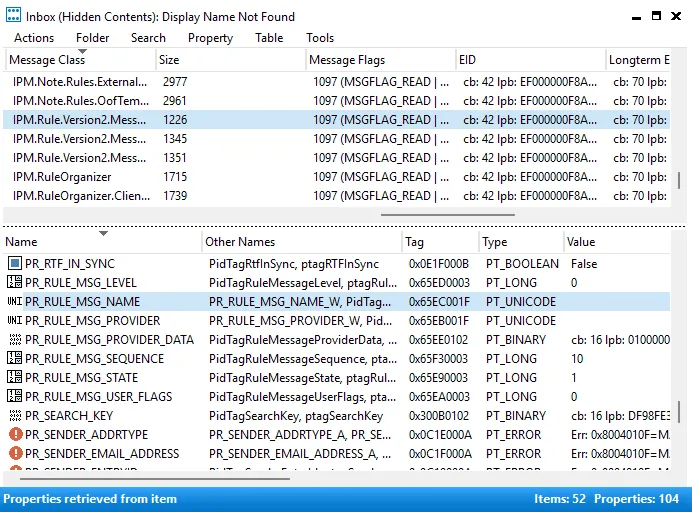Click the horizontal scrollbar of the property pane
Screen dimensions: 692x512
coord(154,478)
